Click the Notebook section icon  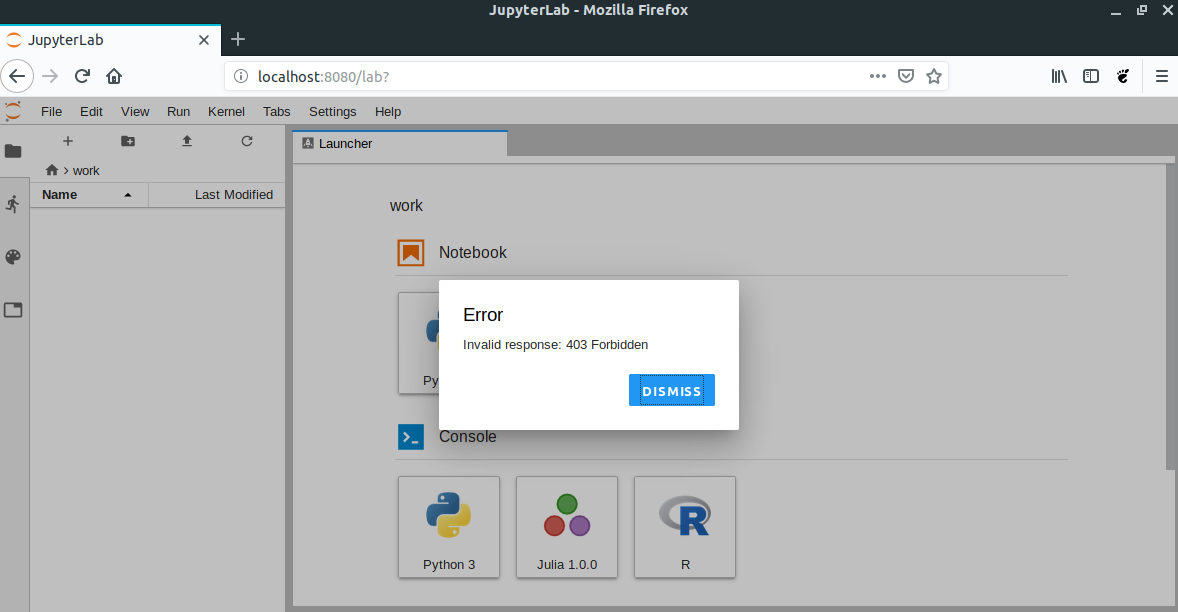pyautogui.click(x=411, y=253)
